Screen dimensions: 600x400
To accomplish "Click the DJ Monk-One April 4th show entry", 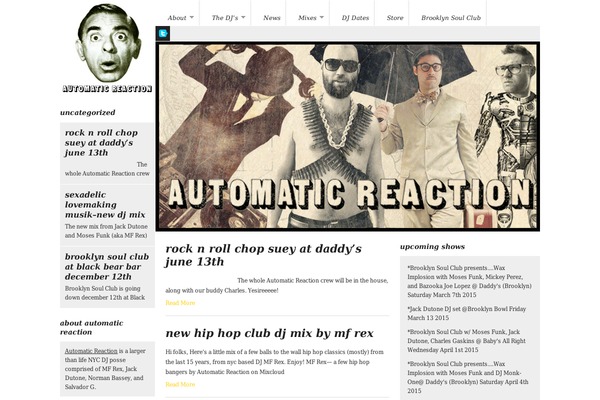I will click(468, 377).
